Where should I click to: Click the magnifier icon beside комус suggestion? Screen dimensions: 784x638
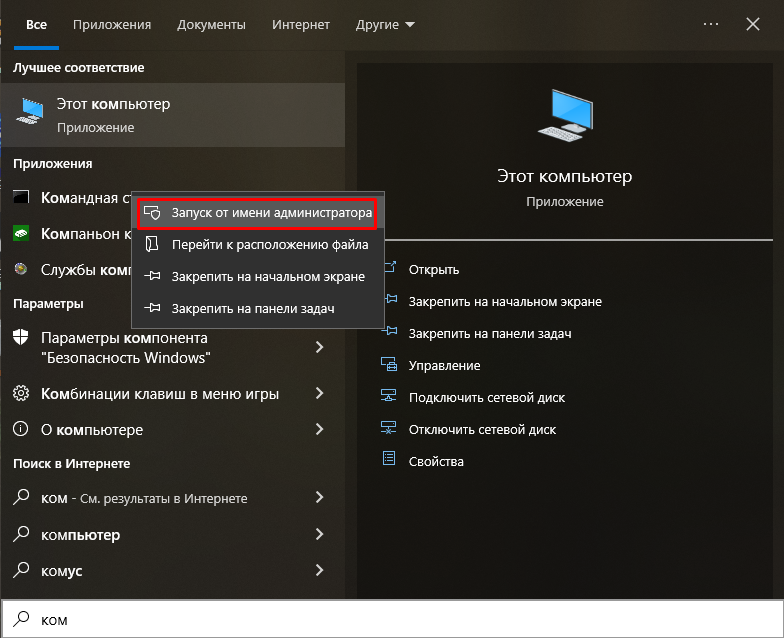(20, 570)
